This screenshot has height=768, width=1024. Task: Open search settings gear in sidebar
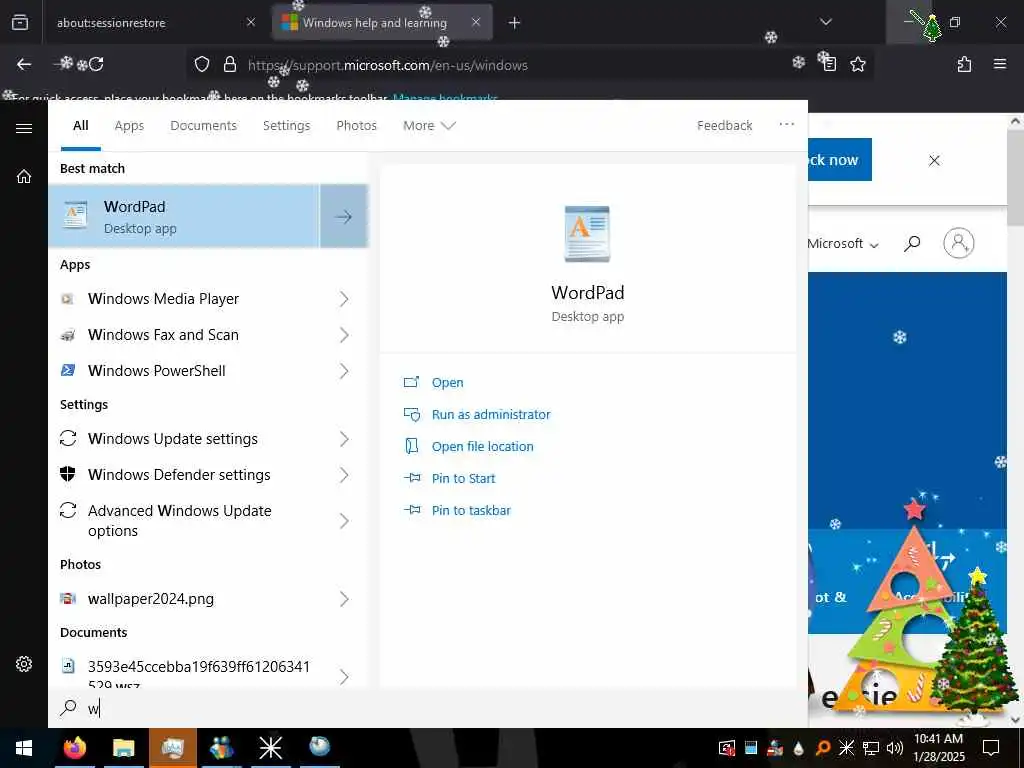tap(24, 664)
